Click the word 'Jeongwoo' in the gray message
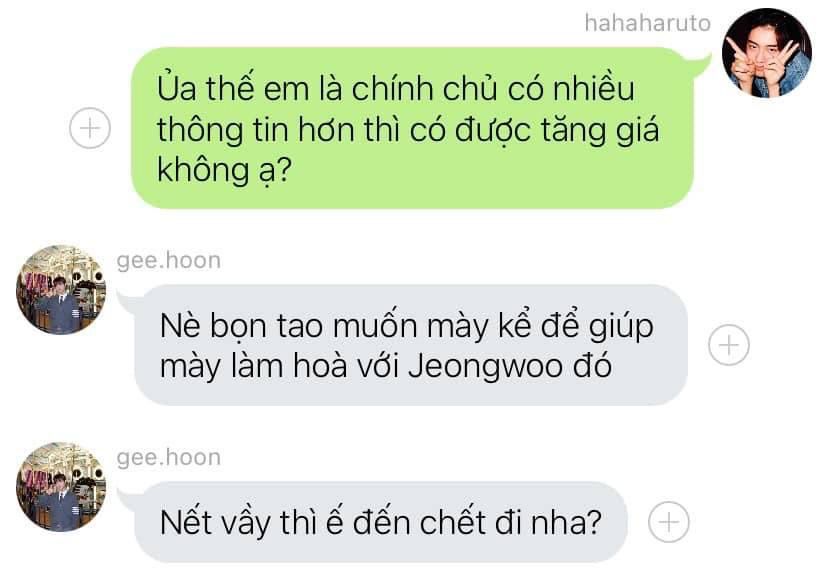Image resolution: width=827 pixels, height=586 pixels. 485,366
